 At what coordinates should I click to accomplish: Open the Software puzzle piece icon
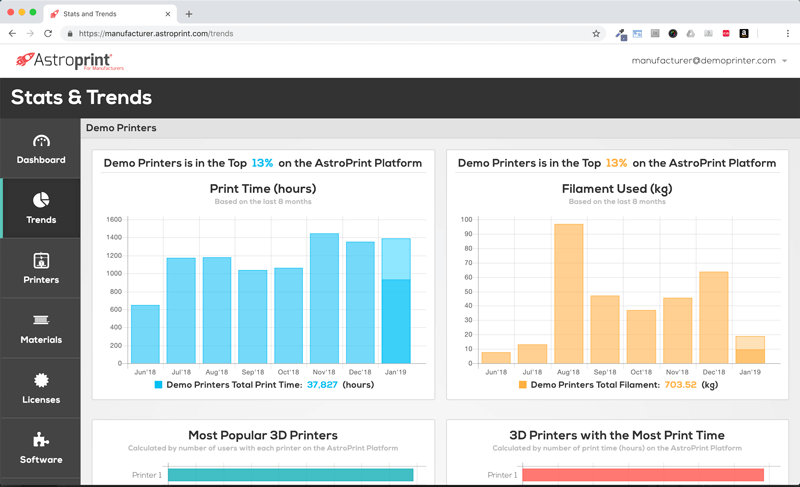point(41,440)
